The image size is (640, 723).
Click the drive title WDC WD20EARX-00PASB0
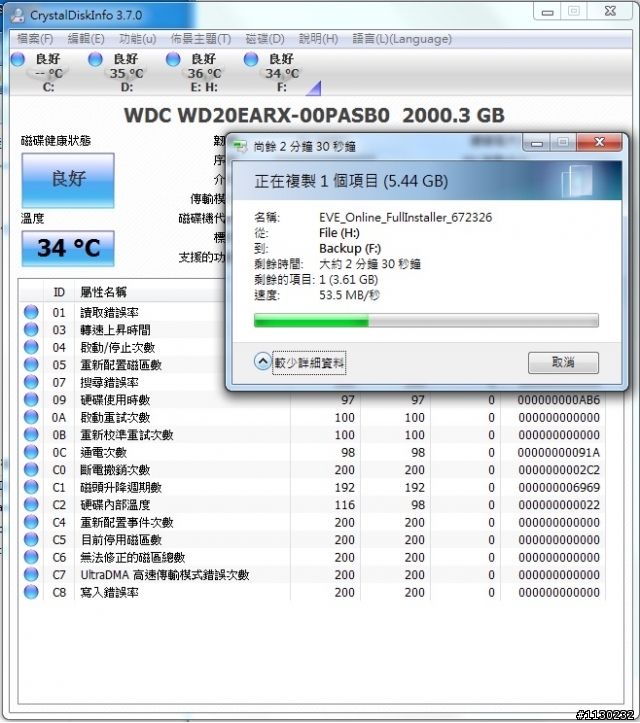257,115
